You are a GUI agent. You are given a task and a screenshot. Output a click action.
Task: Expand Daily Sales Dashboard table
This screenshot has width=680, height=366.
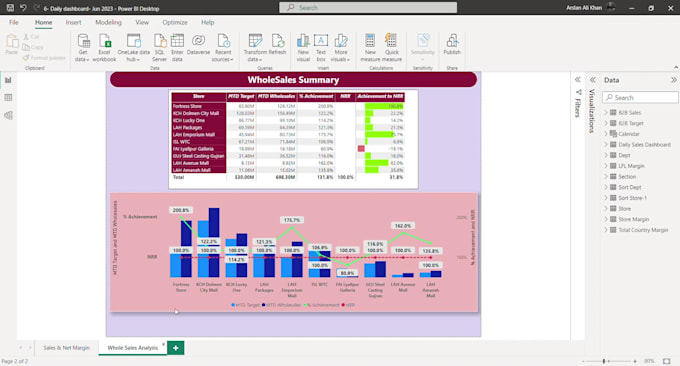[x=606, y=144]
